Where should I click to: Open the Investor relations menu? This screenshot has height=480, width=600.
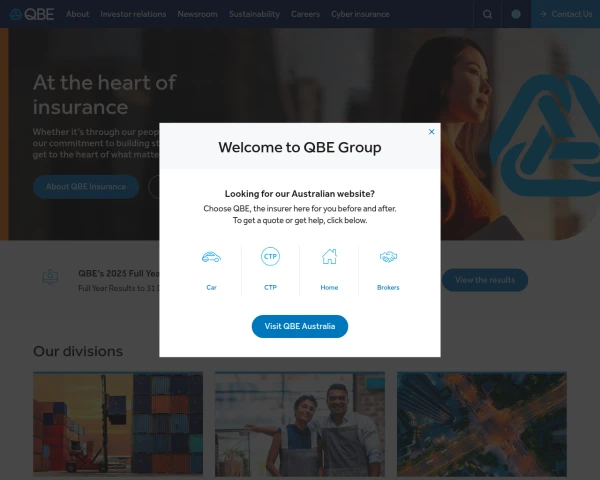click(133, 14)
